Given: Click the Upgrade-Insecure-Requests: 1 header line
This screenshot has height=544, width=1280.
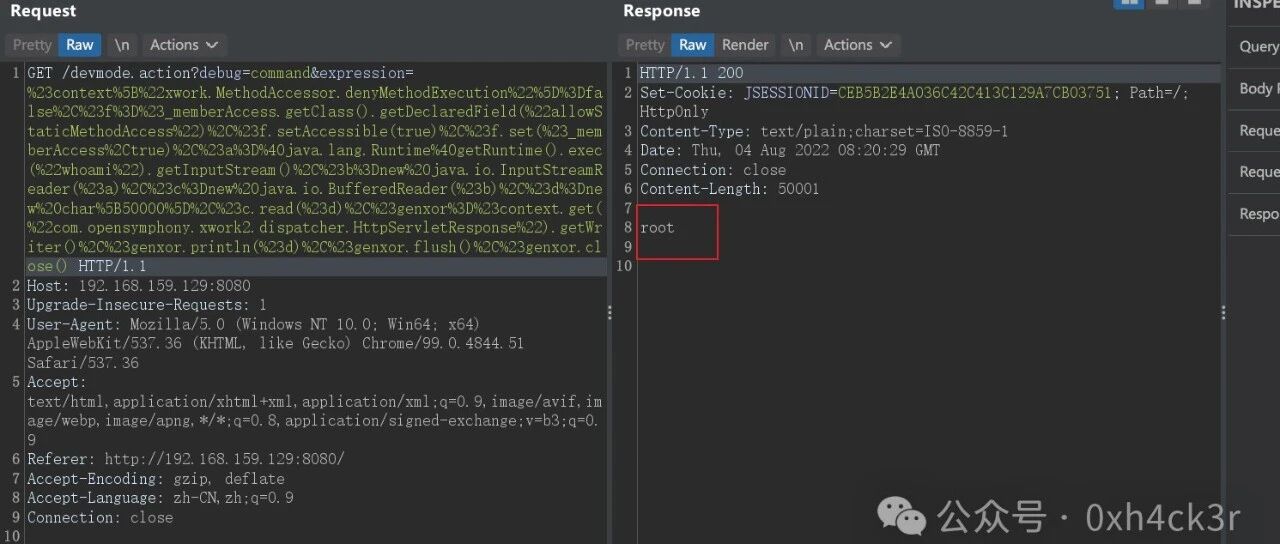Looking at the screenshot, I should 147,305.
